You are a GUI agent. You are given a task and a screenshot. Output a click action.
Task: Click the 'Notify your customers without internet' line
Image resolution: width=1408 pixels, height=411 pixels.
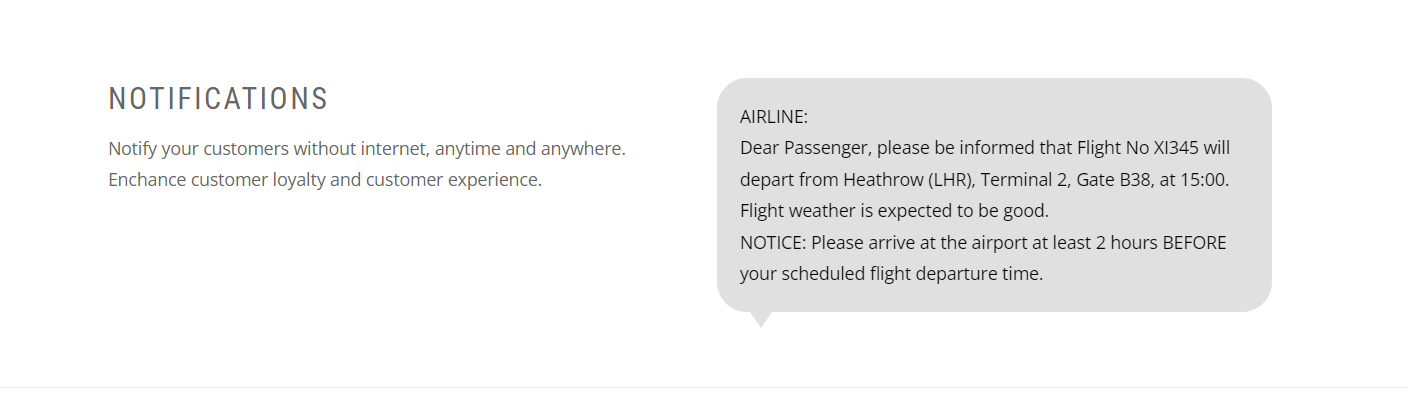(x=269, y=149)
